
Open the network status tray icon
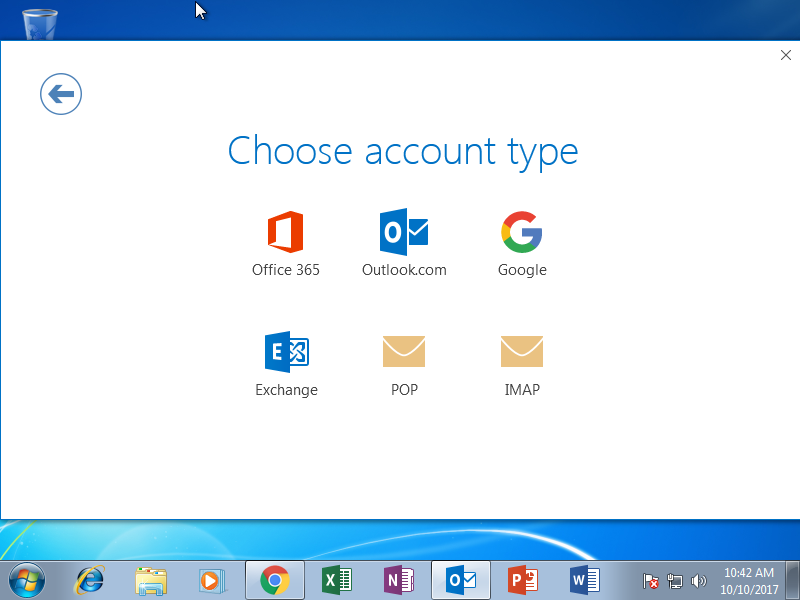674,581
